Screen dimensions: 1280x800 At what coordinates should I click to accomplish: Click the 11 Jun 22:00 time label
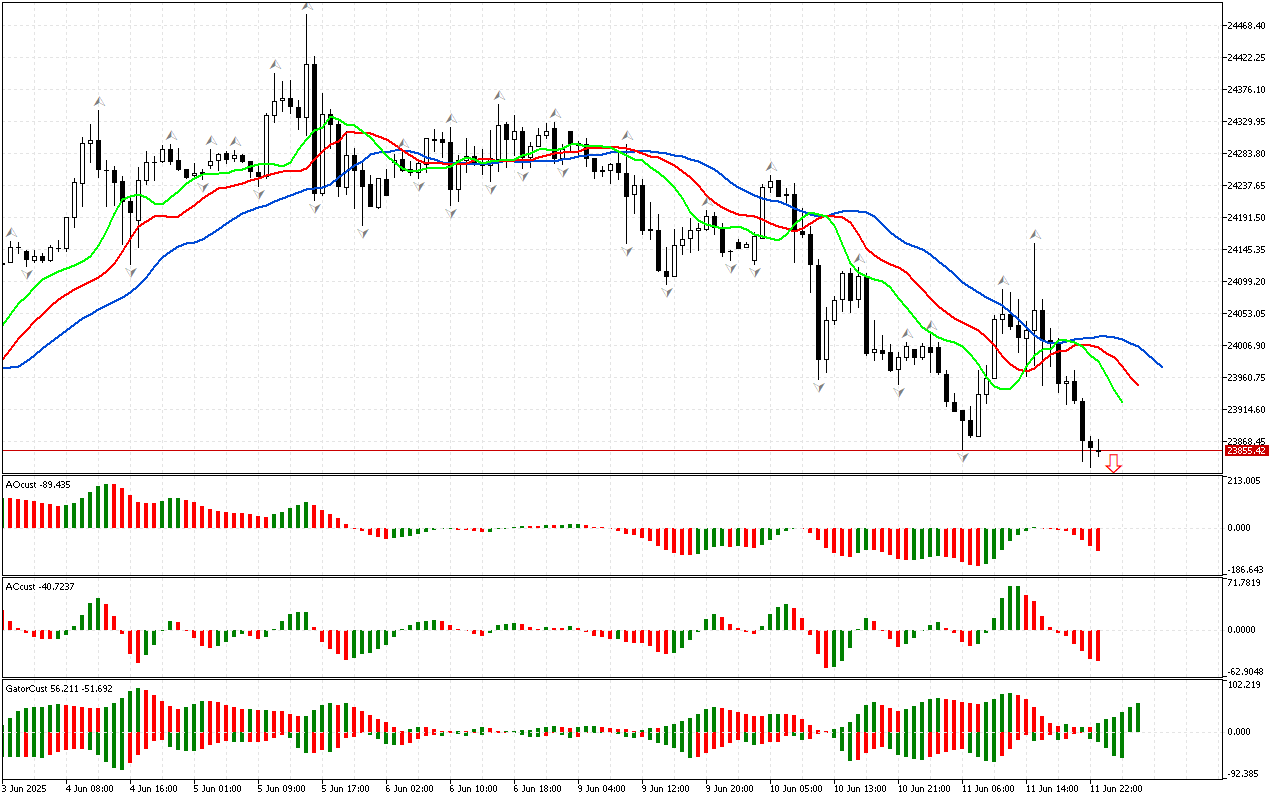coord(1117,788)
